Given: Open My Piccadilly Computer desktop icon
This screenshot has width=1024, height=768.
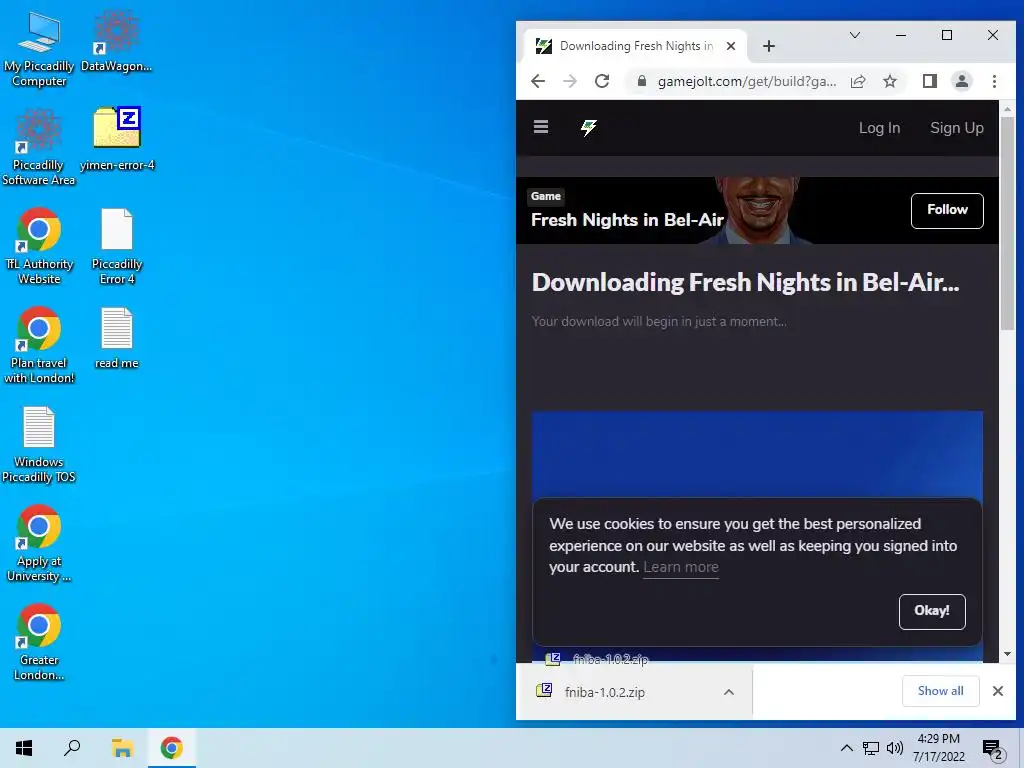Looking at the screenshot, I should (39, 49).
